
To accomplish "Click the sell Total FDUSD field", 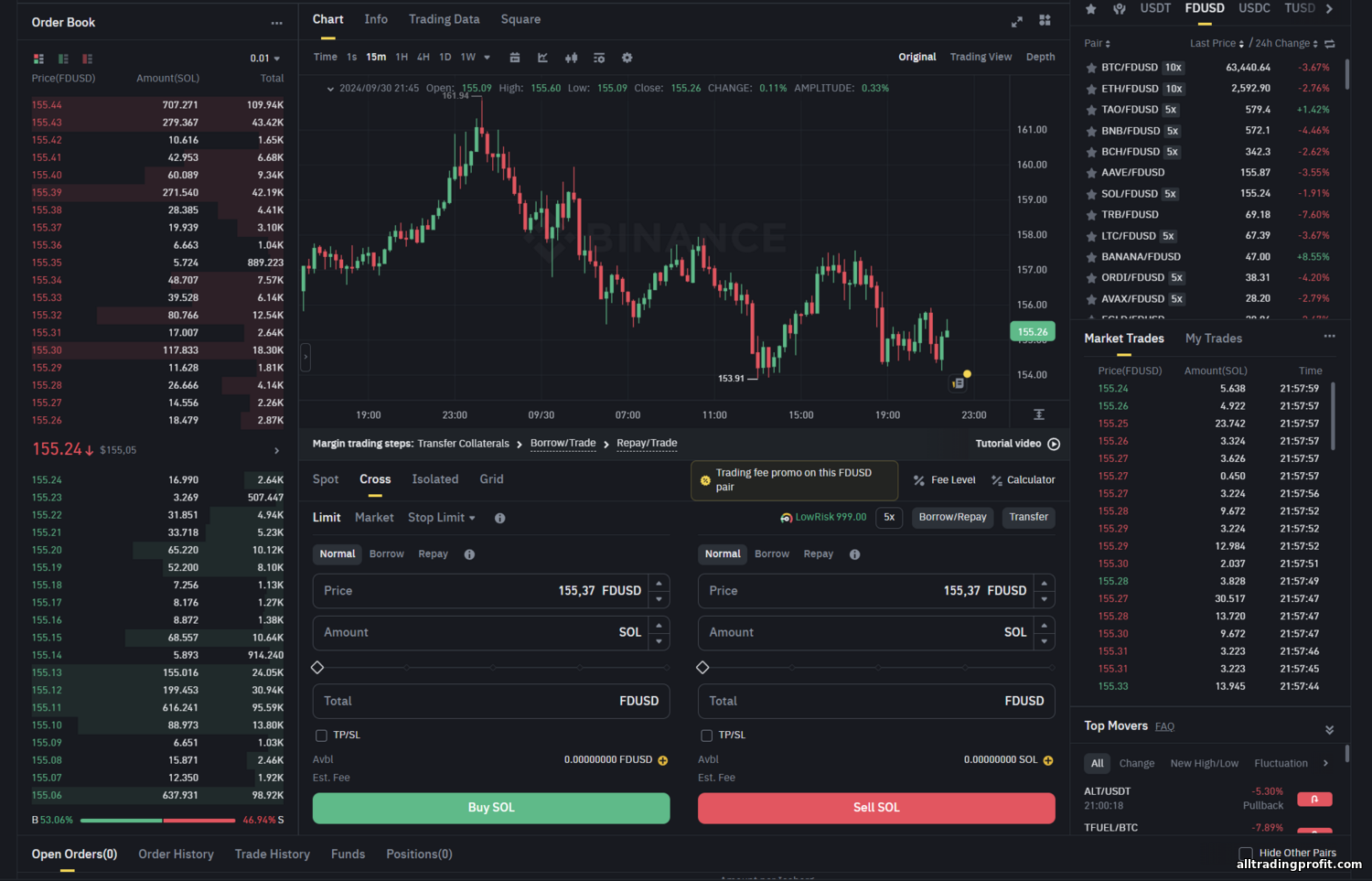I will point(876,702).
